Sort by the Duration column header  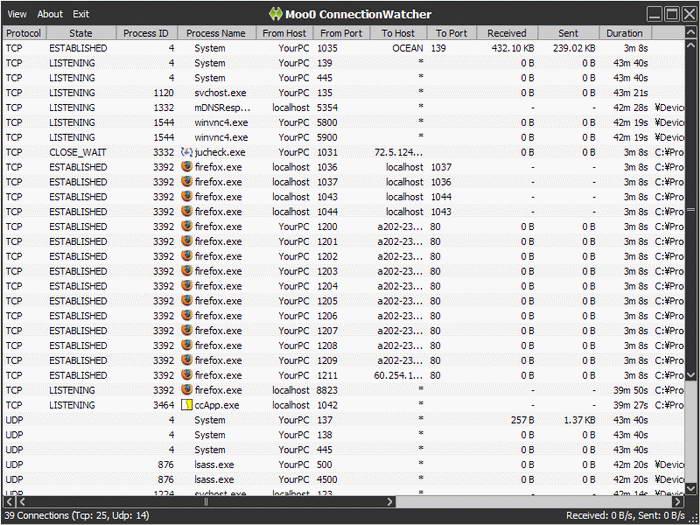(624, 33)
